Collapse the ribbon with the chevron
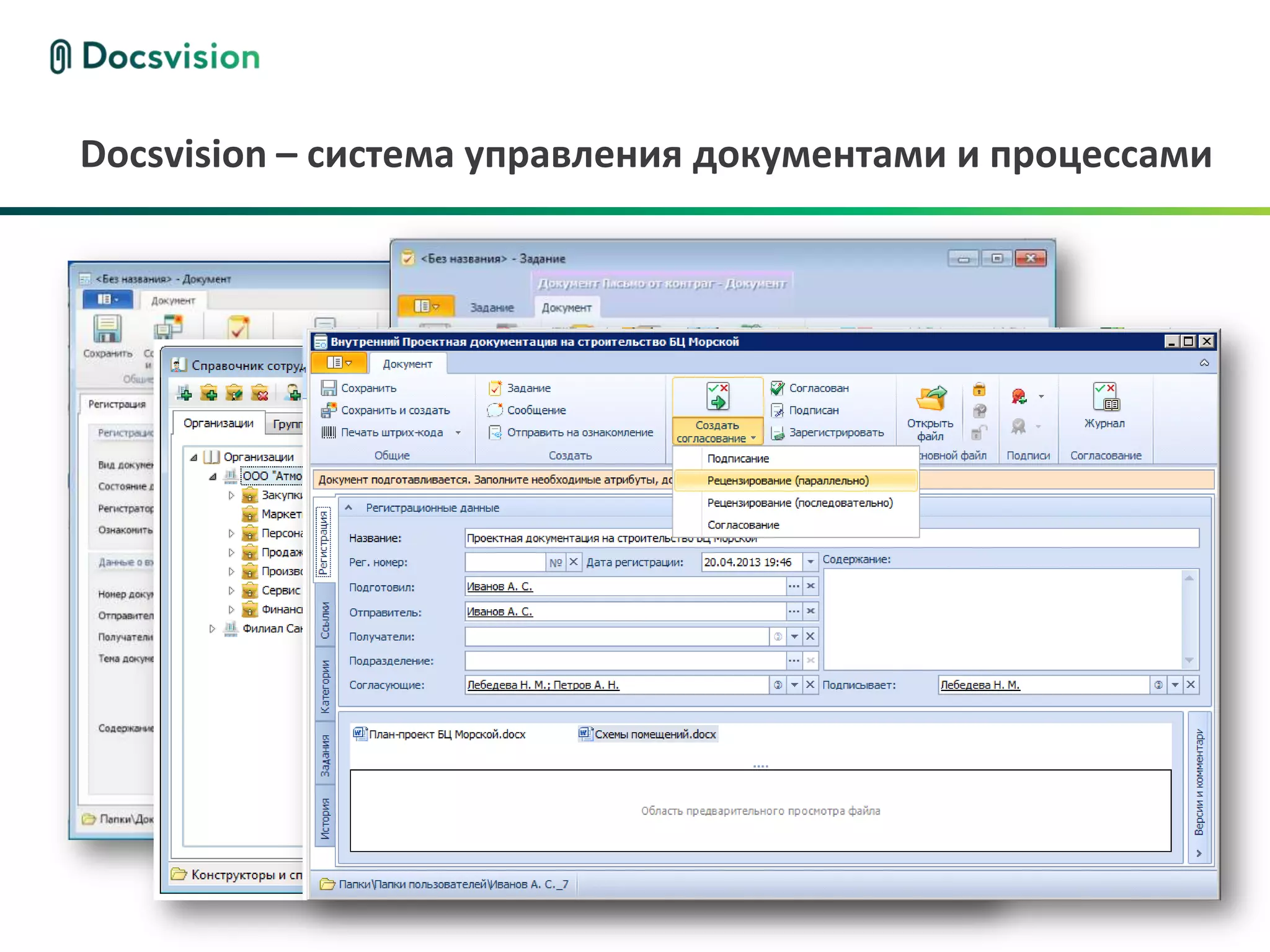Viewport: 1270px width, 952px height. tap(1204, 363)
